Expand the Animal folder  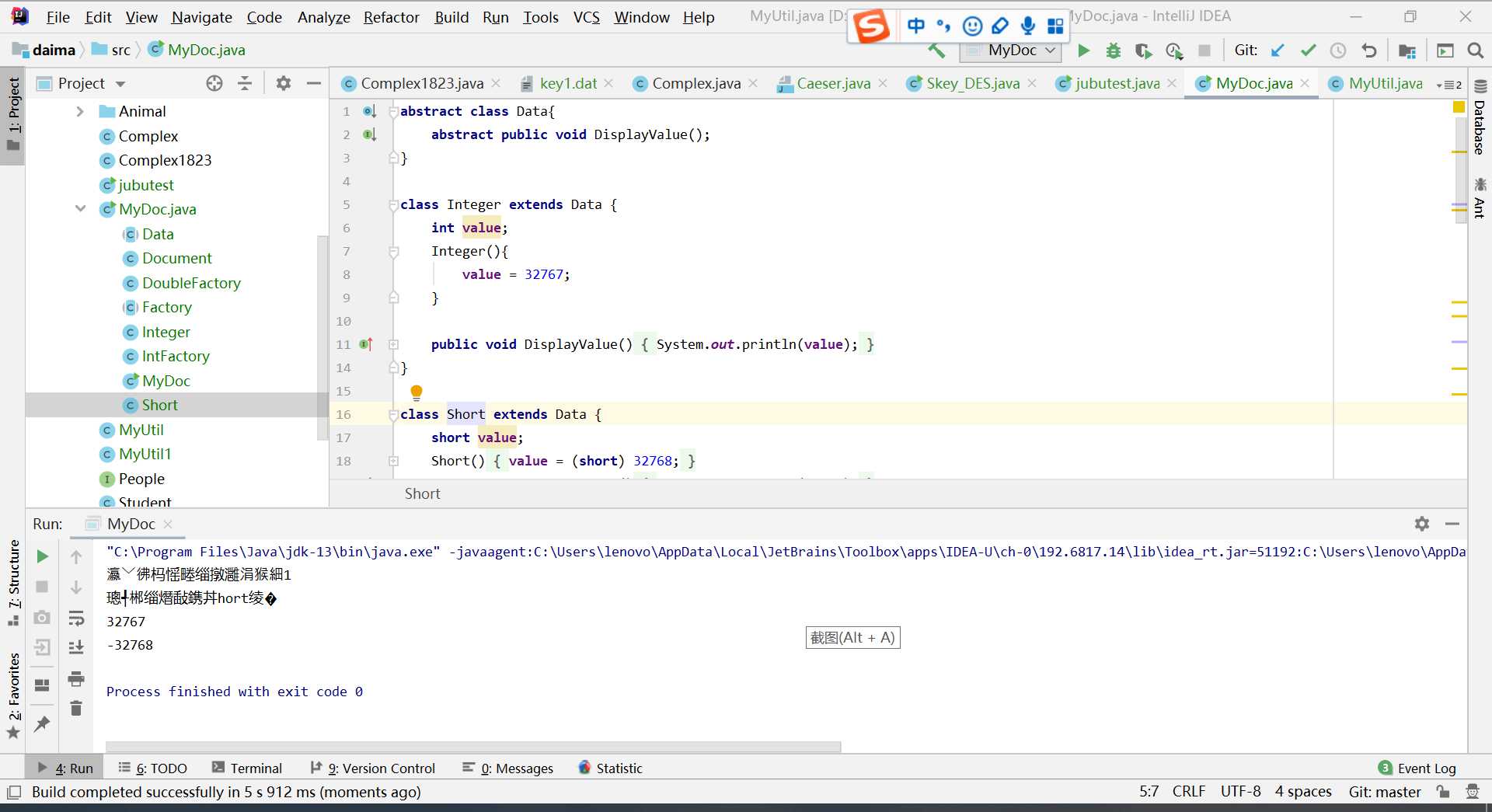[80, 112]
